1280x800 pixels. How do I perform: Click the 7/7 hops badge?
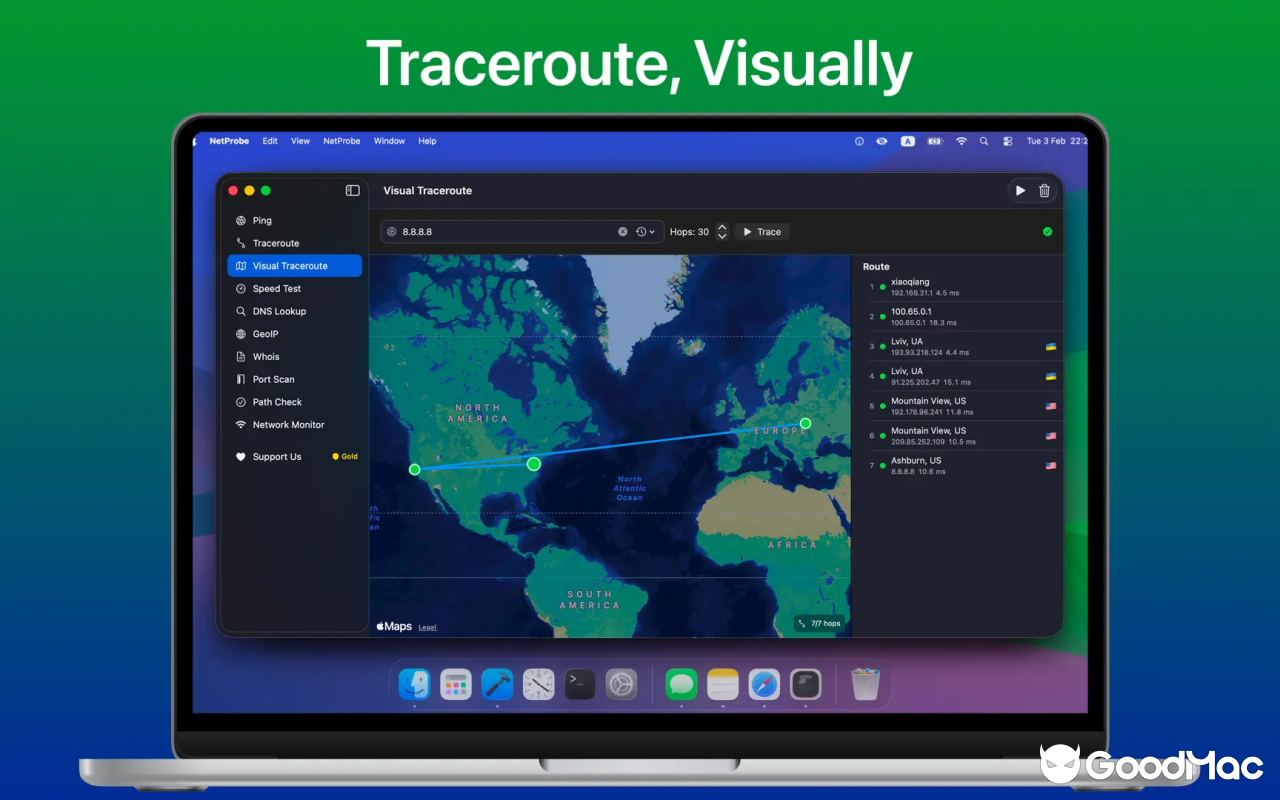point(819,623)
